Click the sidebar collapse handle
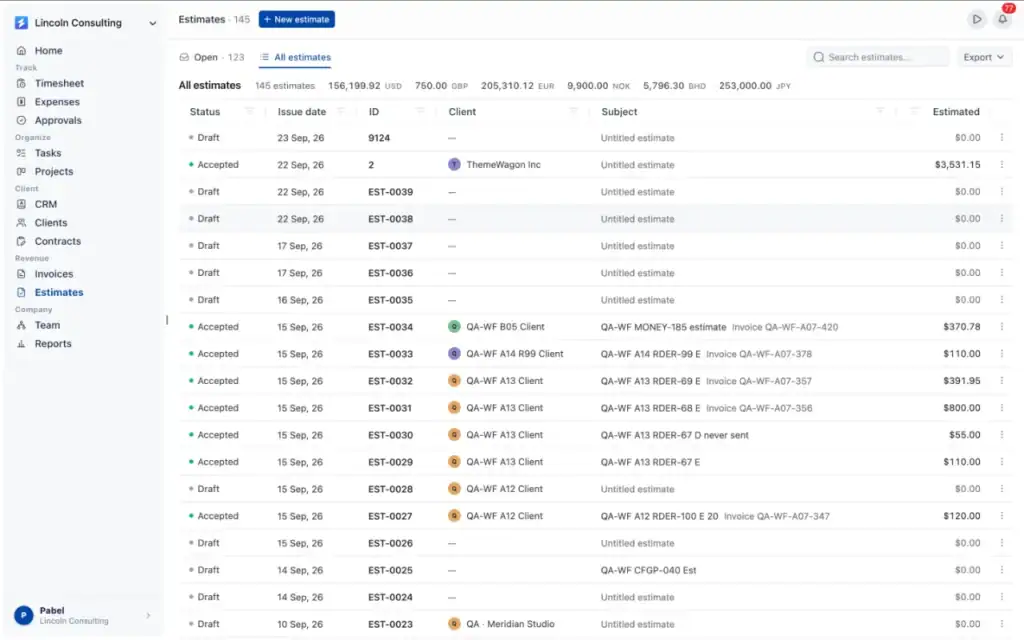The width and height of the screenshot is (1024, 640). 167,320
